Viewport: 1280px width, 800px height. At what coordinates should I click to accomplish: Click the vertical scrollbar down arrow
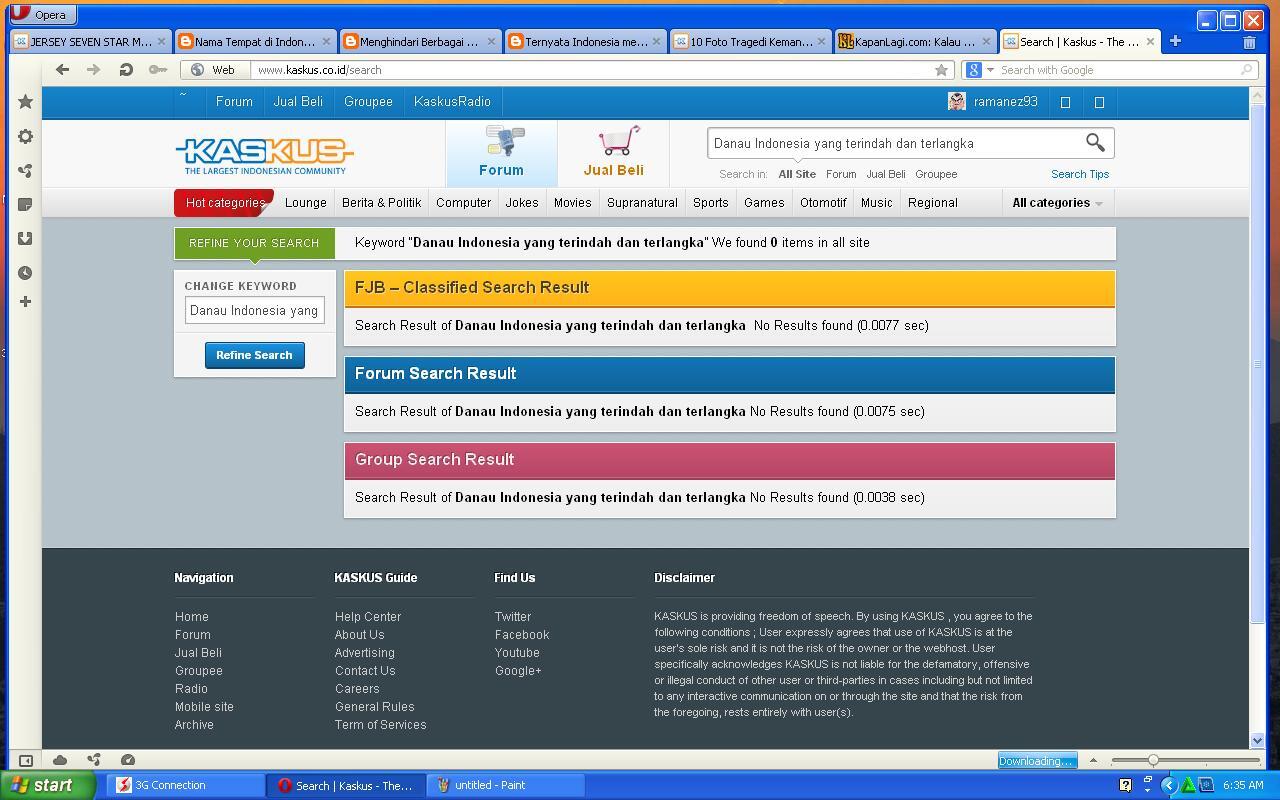point(1257,741)
